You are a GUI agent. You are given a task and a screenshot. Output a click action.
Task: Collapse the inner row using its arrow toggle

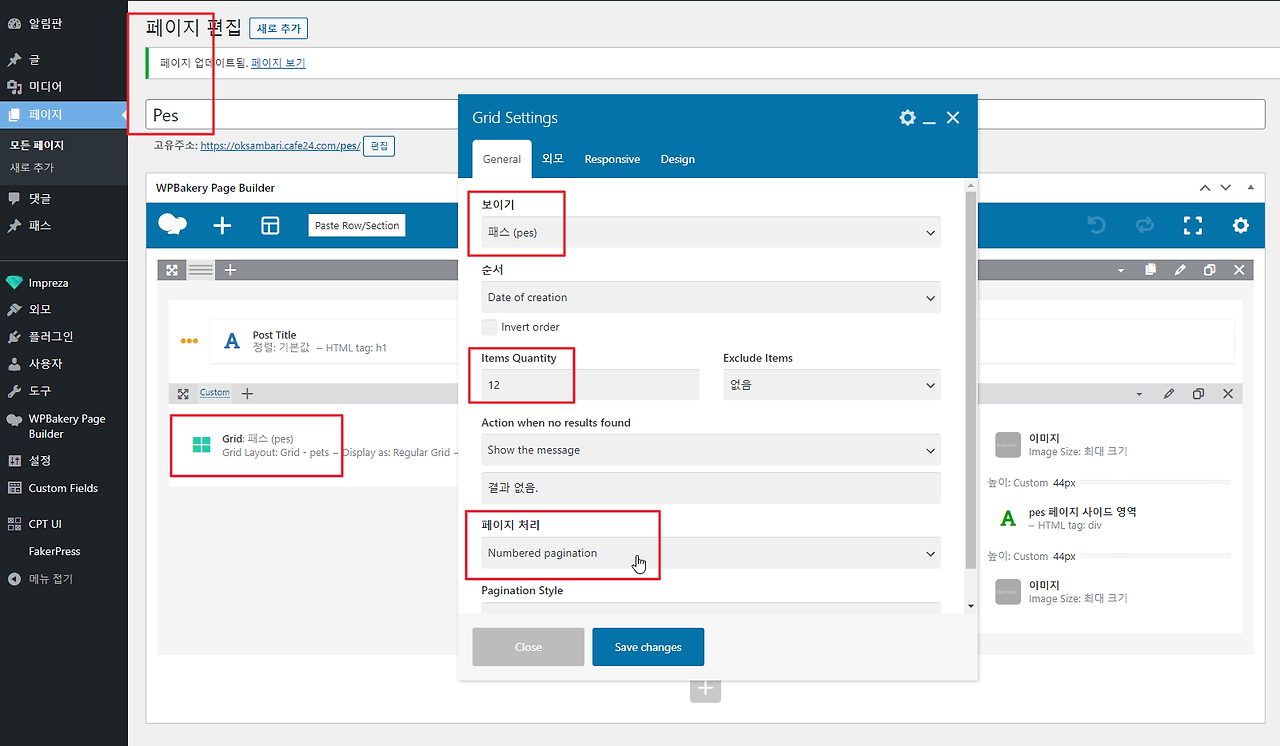tap(1139, 394)
